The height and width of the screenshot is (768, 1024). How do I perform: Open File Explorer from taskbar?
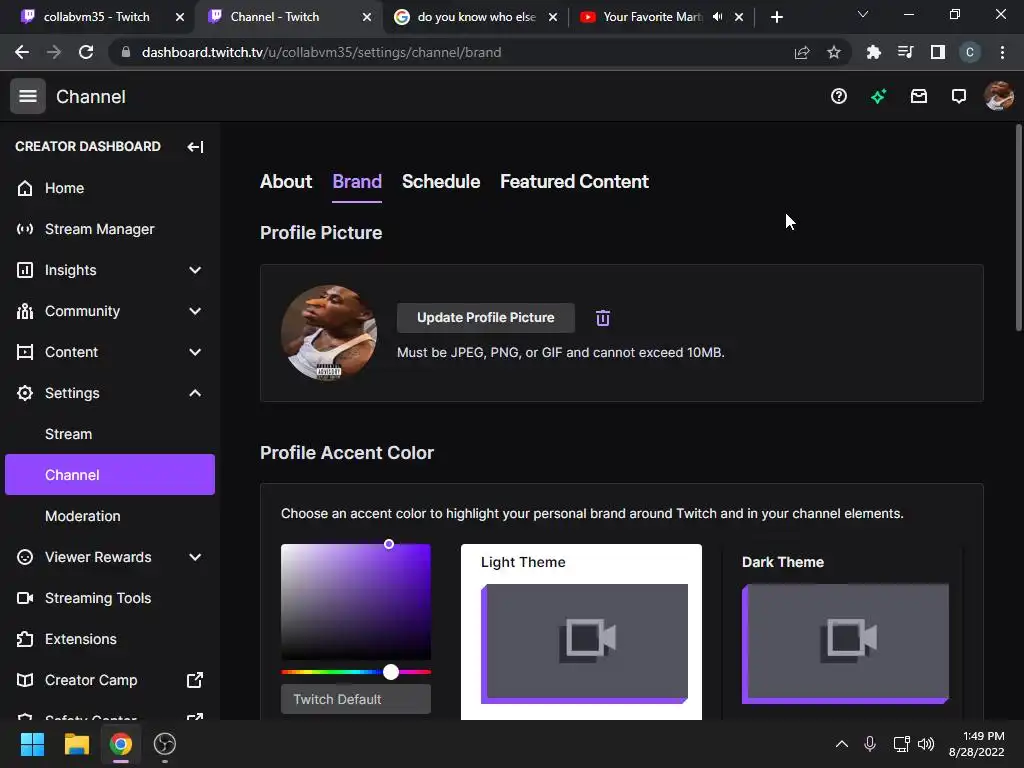[76, 744]
